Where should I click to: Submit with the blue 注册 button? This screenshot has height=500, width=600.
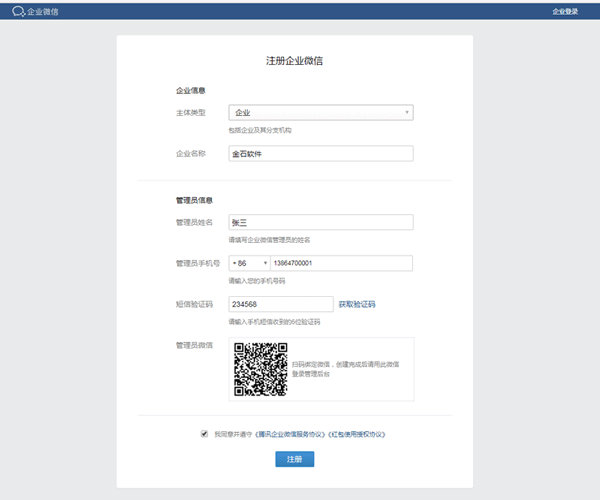294,459
